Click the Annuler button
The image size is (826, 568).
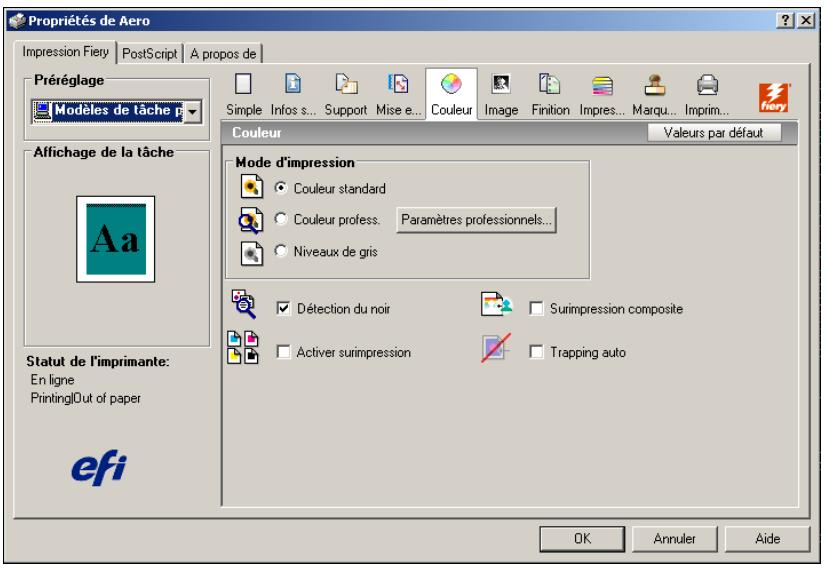(x=674, y=538)
